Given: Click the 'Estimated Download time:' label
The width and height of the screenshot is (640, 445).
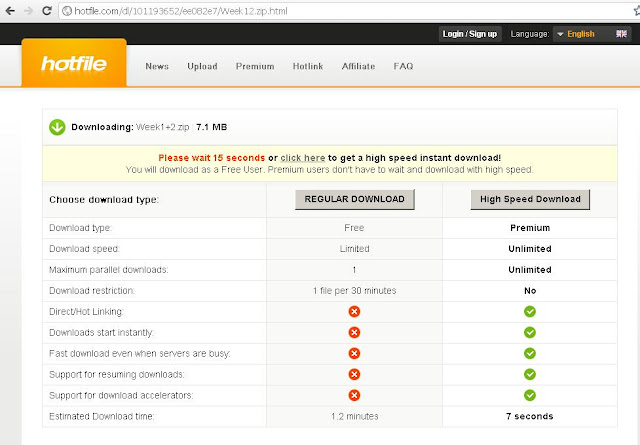Looking at the screenshot, I should 102,416.
